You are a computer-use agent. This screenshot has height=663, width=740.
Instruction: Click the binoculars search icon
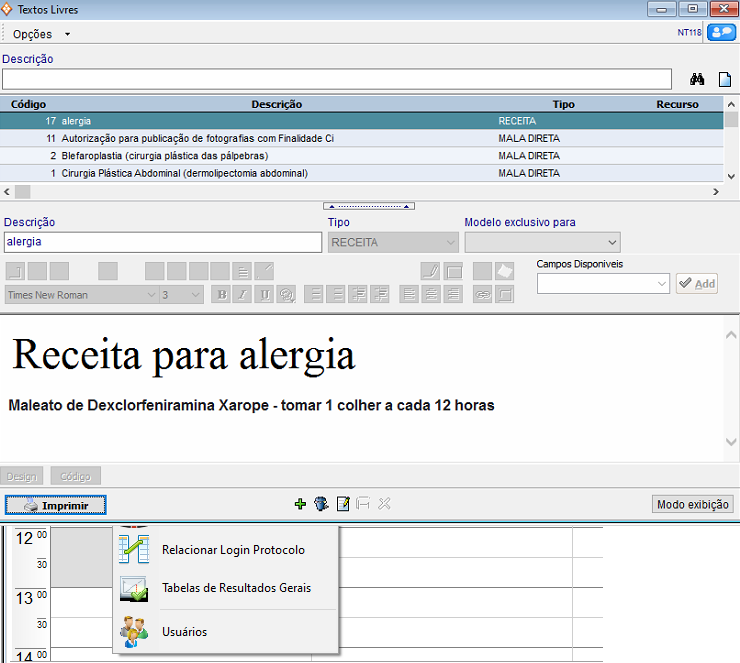coord(698,79)
